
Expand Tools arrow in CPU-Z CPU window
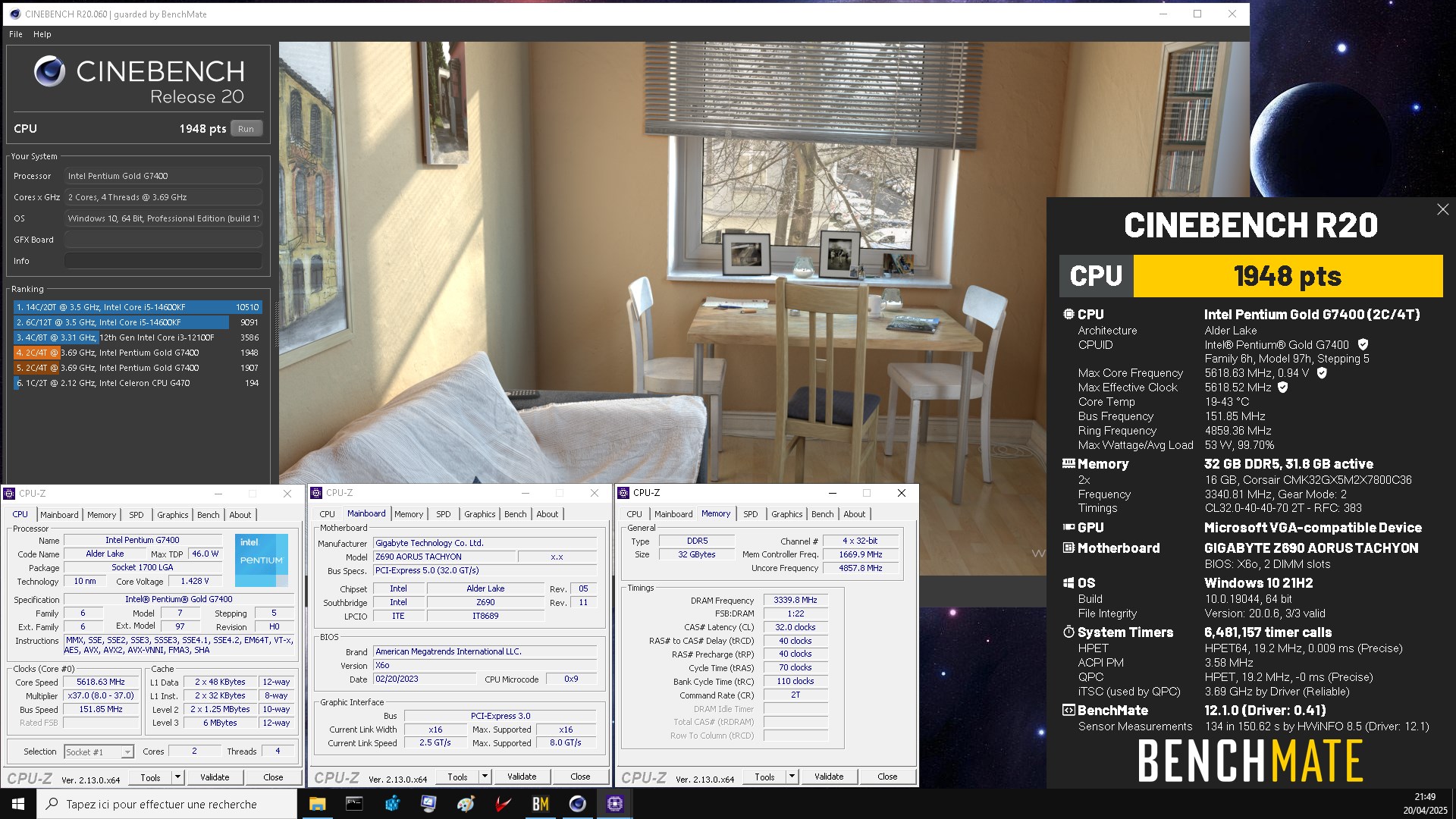pyautogui.click(x=177, y=777)
